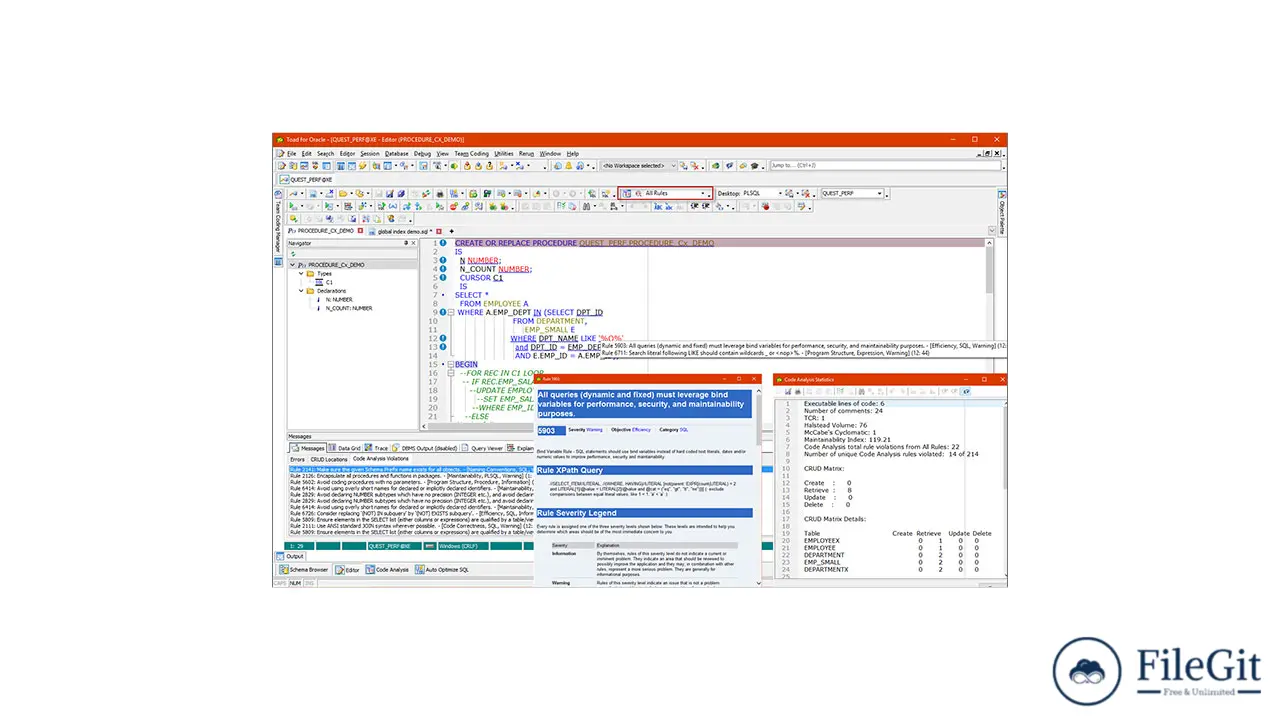Click the rule violation marker on line 13
This screenshot has height=720, width=1280.
click(442, 347)
